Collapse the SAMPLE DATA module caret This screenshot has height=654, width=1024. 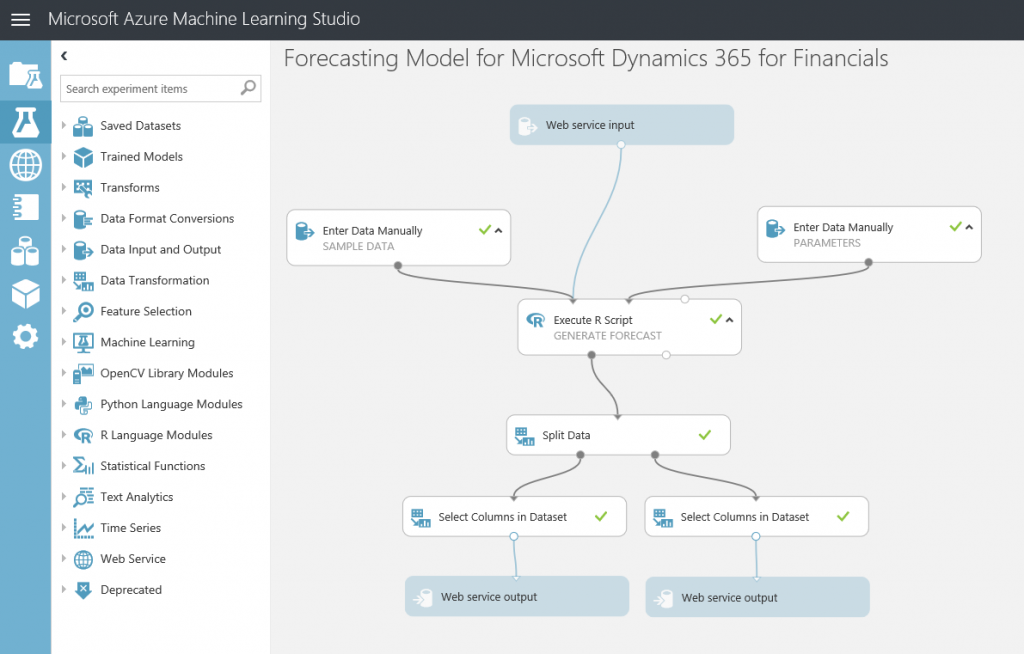pos(499,230)
